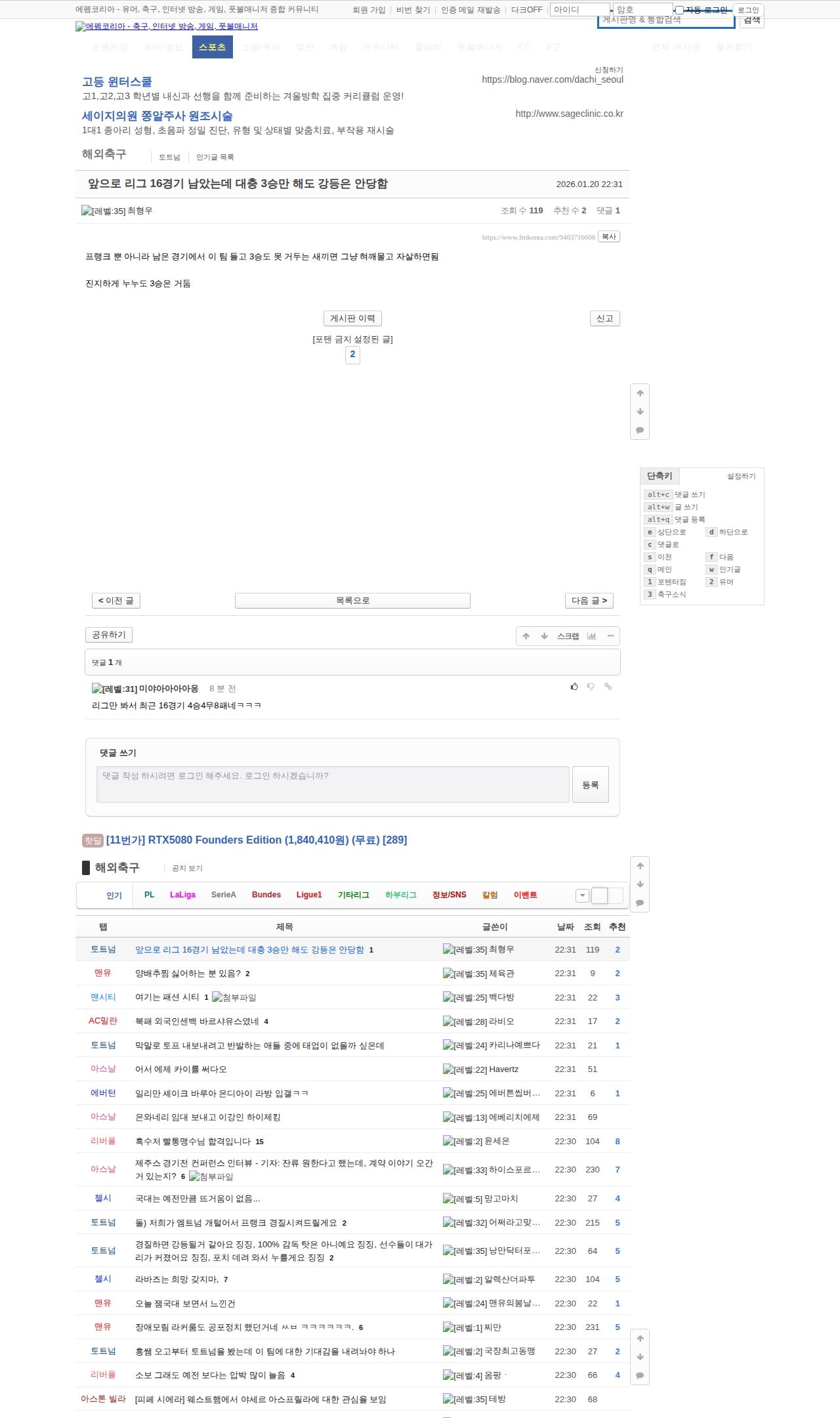Screen dimensions: 840x1418
Task: Open the bar chart statistics icon beside 스크랩
Action: click(591, 636)
